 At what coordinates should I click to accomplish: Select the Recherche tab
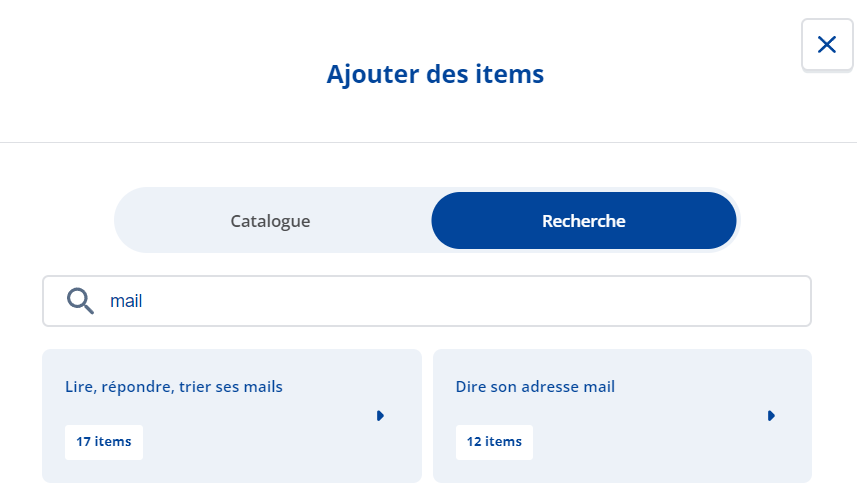point(584,221)
